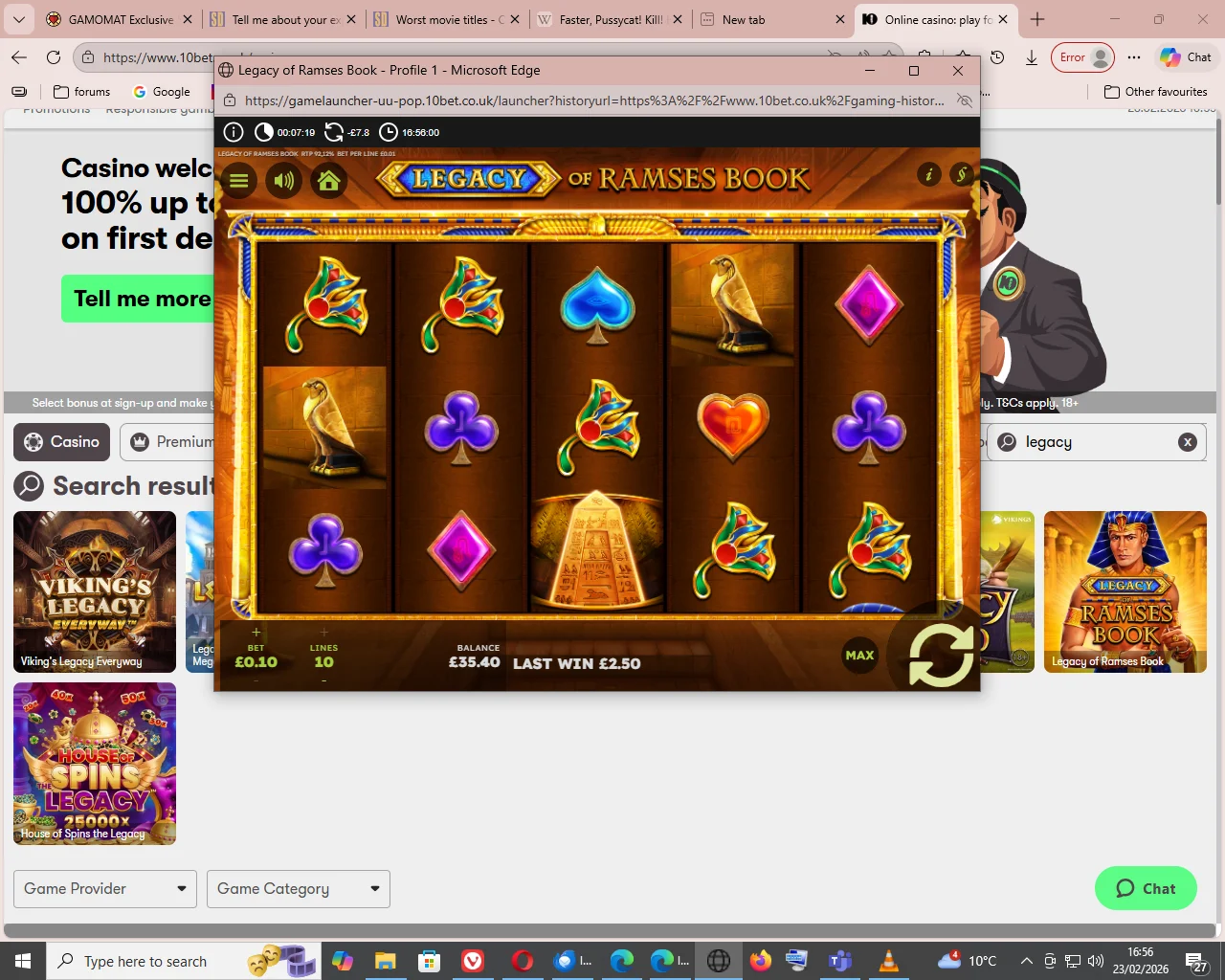Image resolution: width=1225 pixels, height=980 pixels.
Task: Click the session timer clock-pie icon
Action: [x=264, y=132]
